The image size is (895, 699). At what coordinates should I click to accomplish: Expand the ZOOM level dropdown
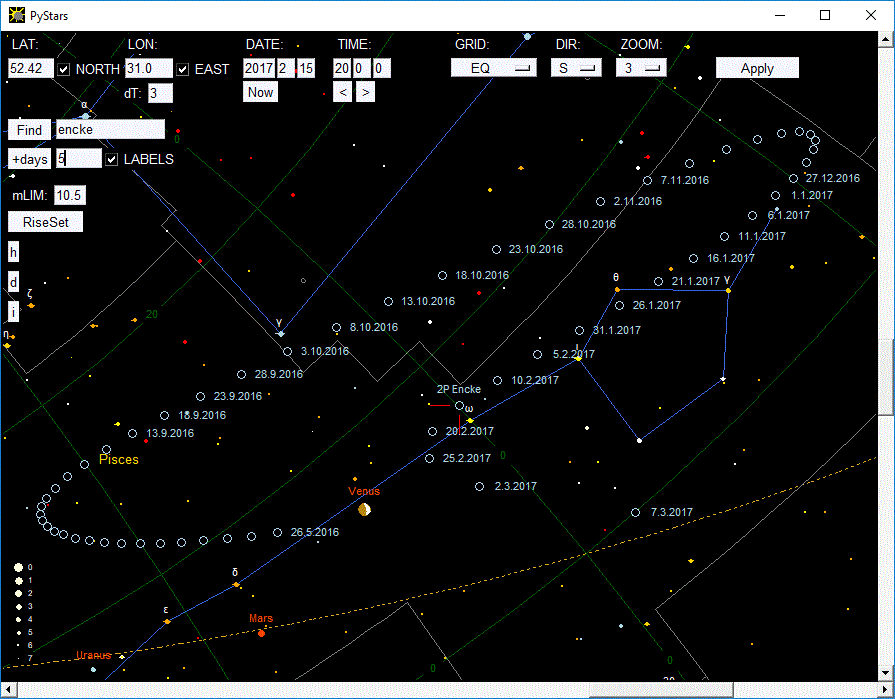click(641, 68)
